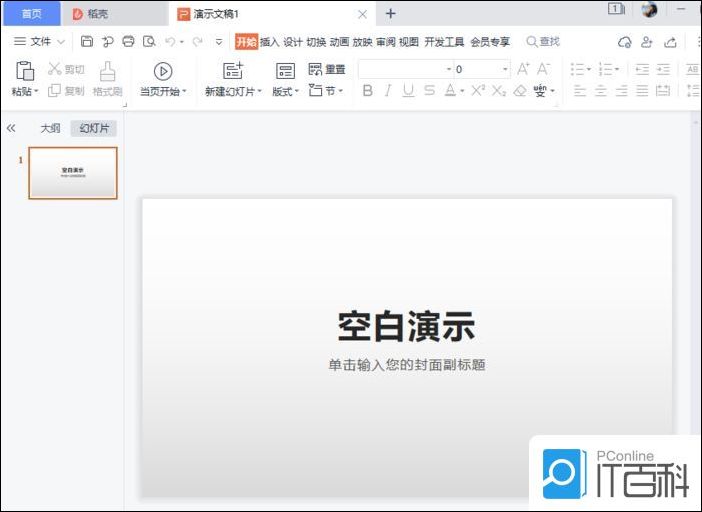Click the increase indent icon
This screenshot has height=512, width=702.
tap(663, 69)
